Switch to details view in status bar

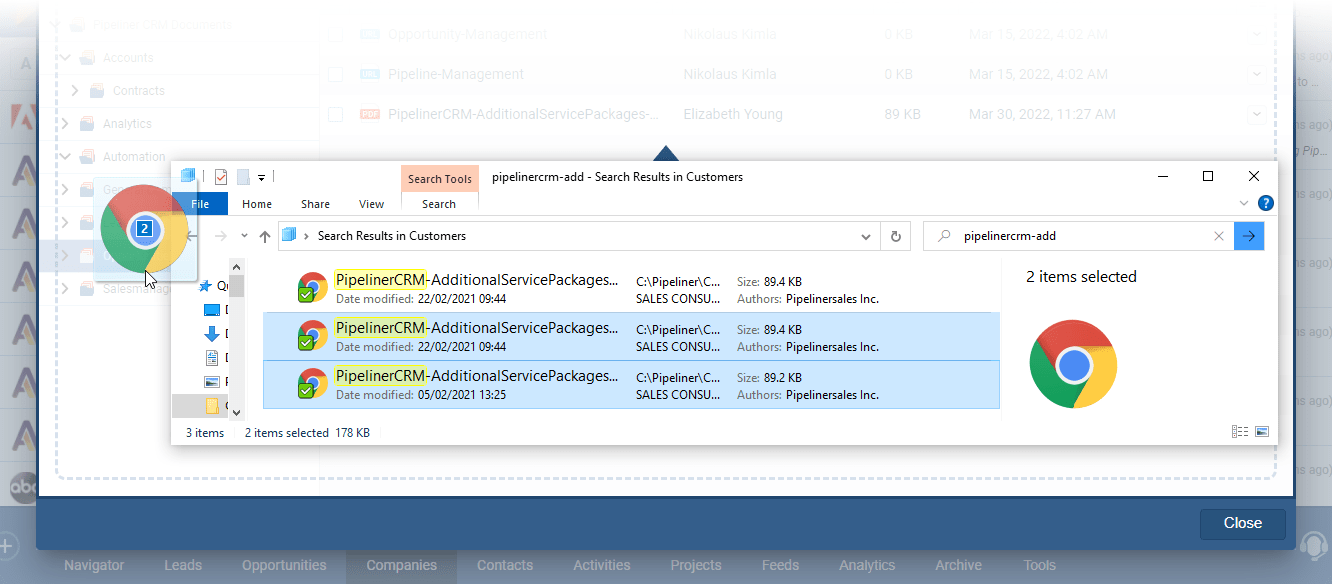[1240, 431]
